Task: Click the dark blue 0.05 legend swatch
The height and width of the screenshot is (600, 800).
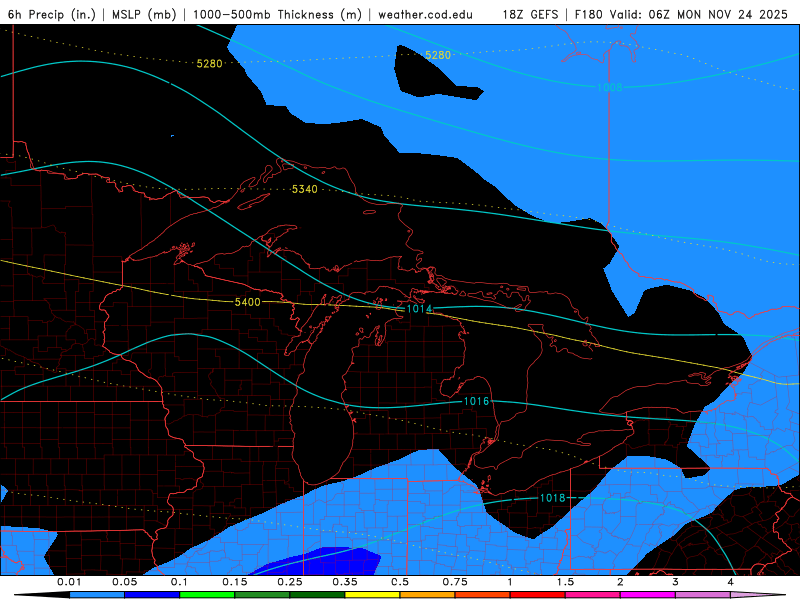Action: (152, 595)
